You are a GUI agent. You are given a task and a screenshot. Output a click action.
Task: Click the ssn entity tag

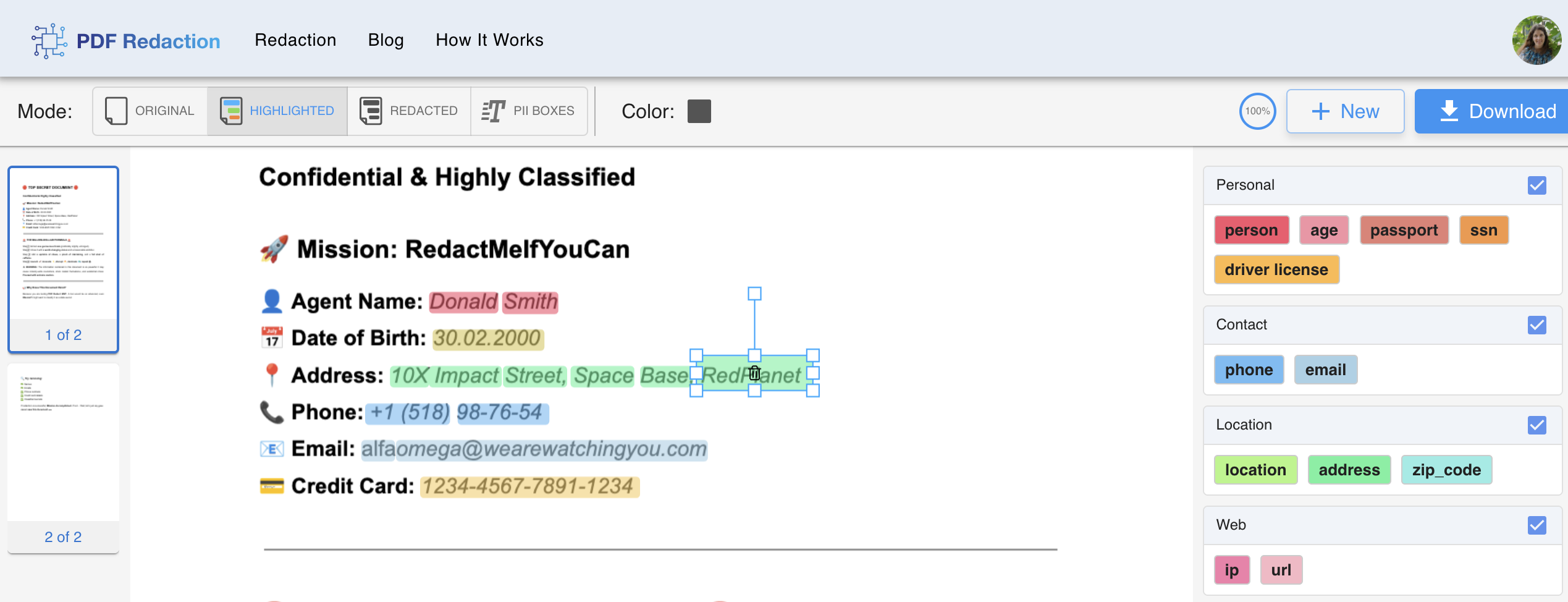click(x=1484, y=229)
